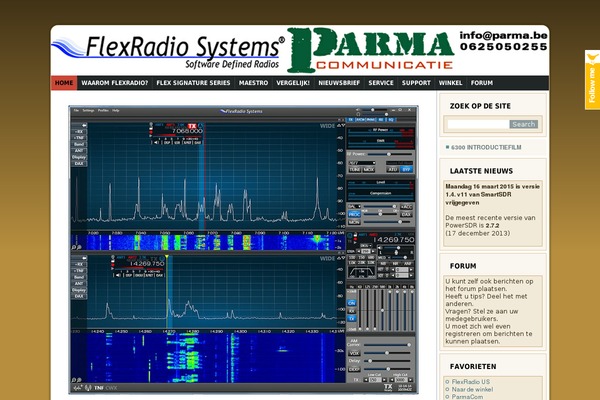
Task: Open the VERGELIJK! menu item
Action: 293,83
